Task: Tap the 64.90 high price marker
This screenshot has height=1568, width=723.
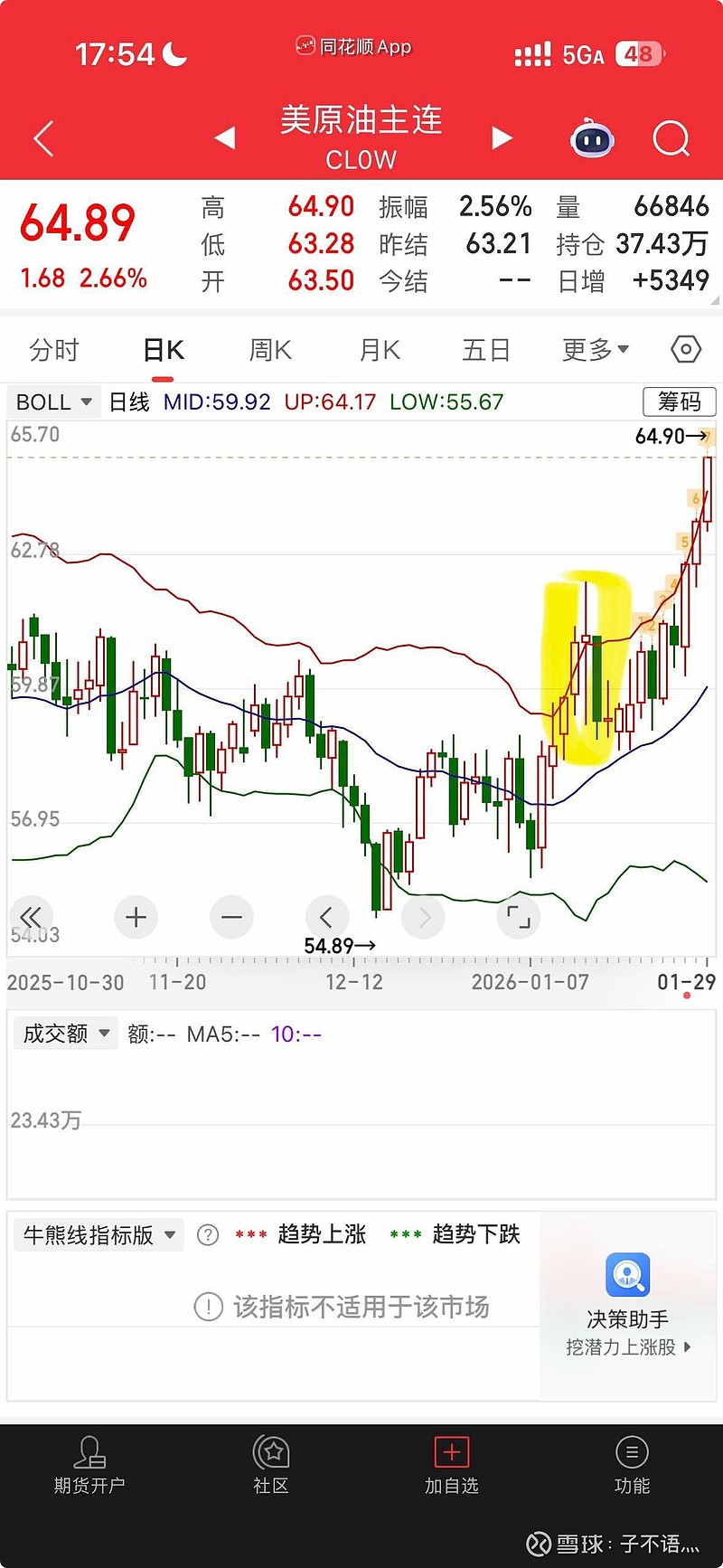Action: (x=671, y=436)
